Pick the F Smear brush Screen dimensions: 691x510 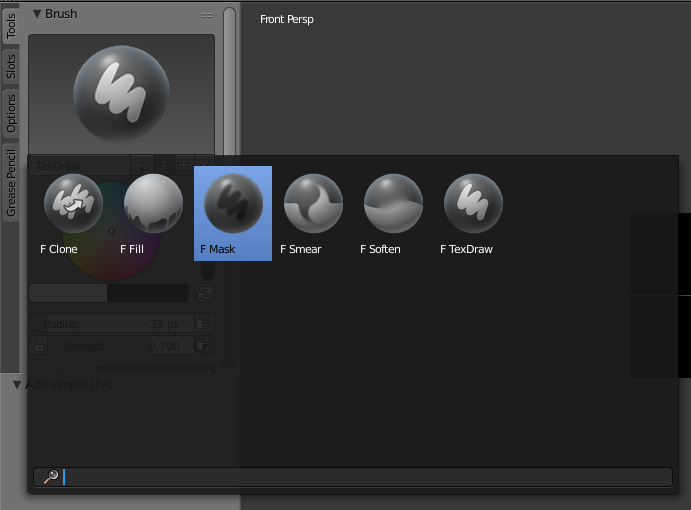[x=313, y=213]
